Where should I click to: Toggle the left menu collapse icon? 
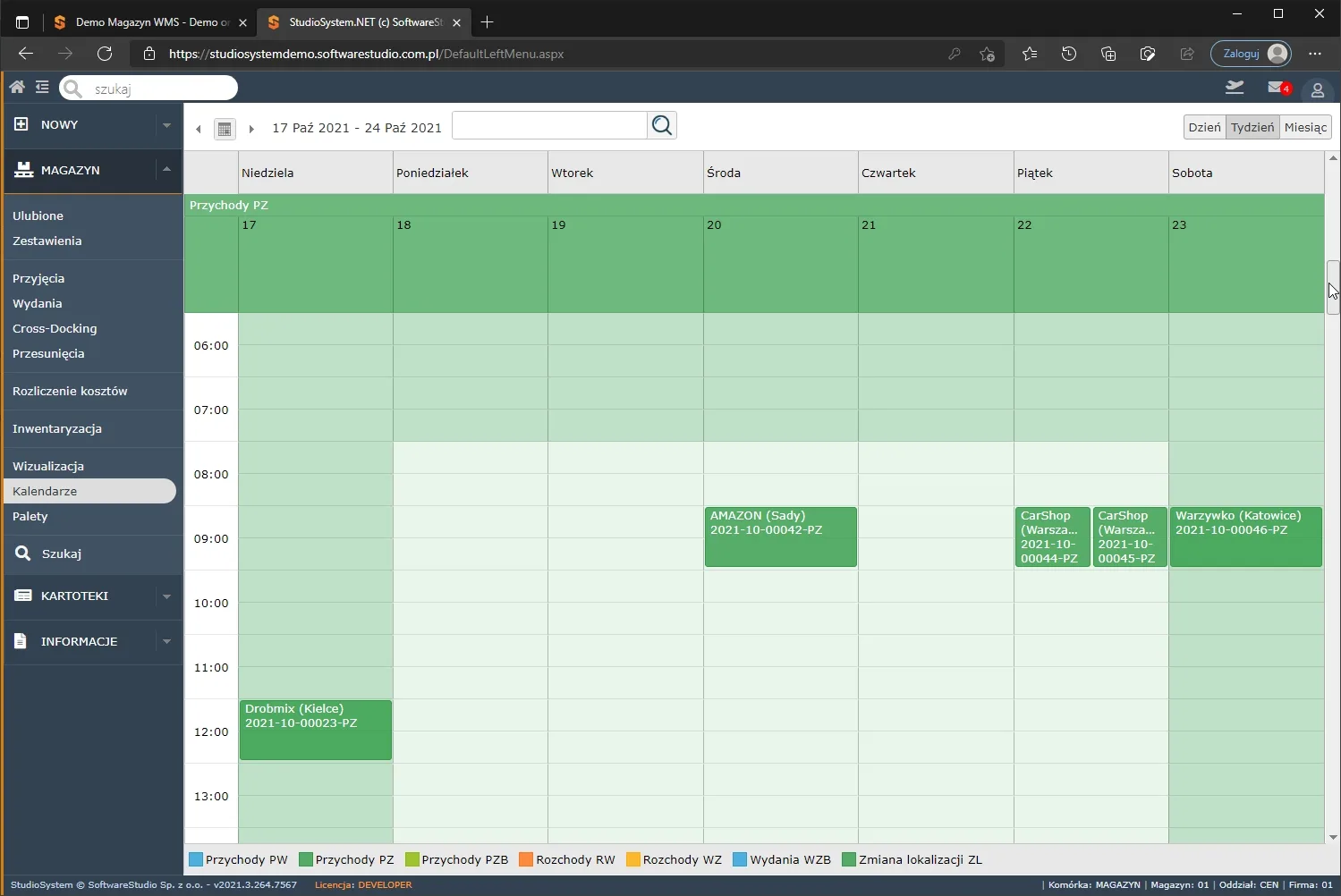tap(42, 87)
